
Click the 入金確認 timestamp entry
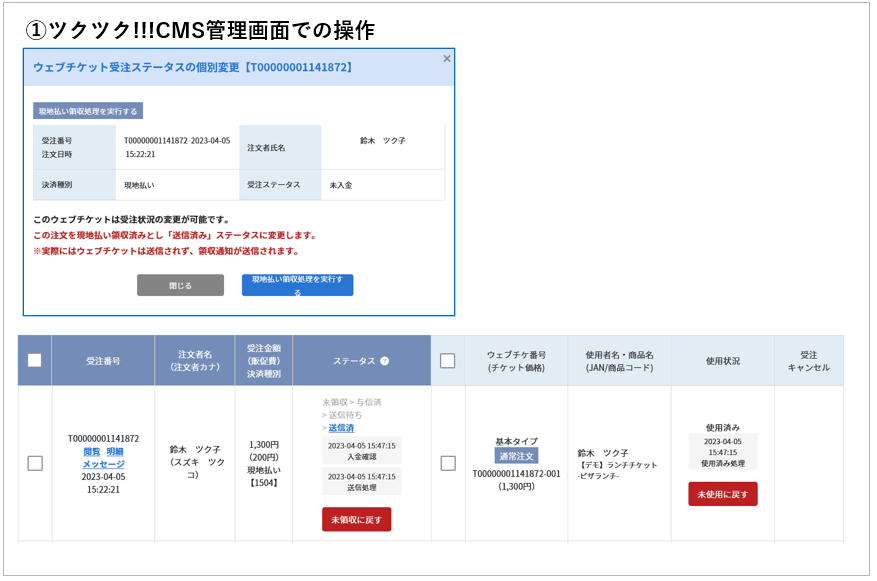(x=362, y=451)
